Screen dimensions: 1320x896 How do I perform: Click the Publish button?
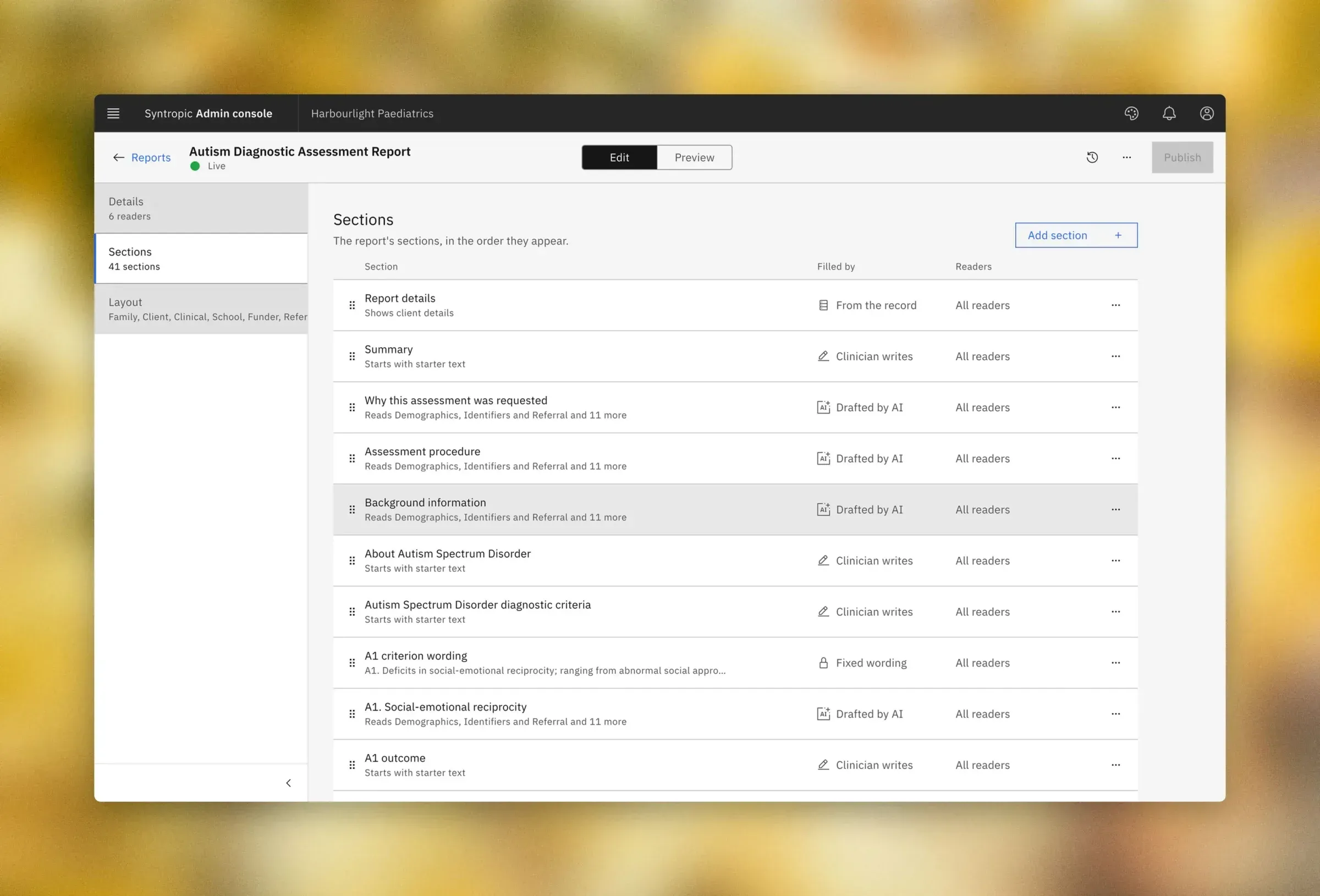[1182, 157]
